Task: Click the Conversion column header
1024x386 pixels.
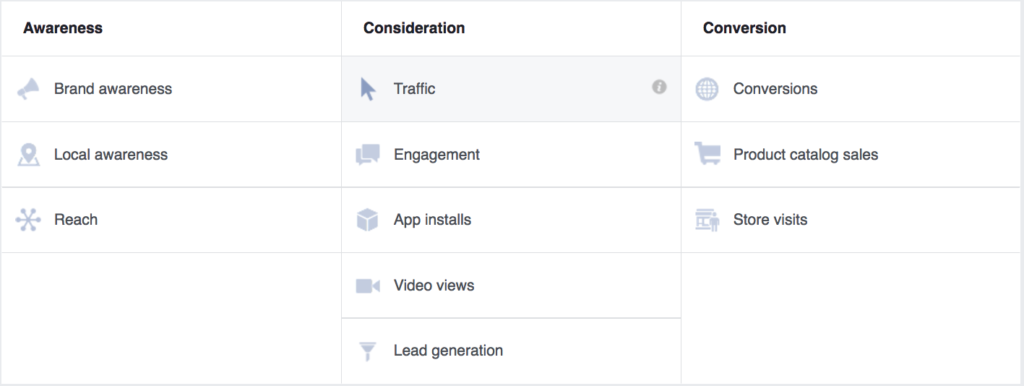Action: (x=744, y=28)
